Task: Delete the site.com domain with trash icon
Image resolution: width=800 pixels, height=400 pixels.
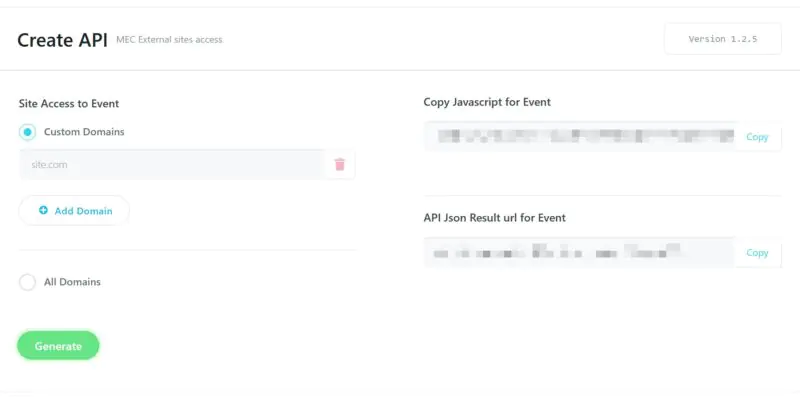Action: point(339,165)
